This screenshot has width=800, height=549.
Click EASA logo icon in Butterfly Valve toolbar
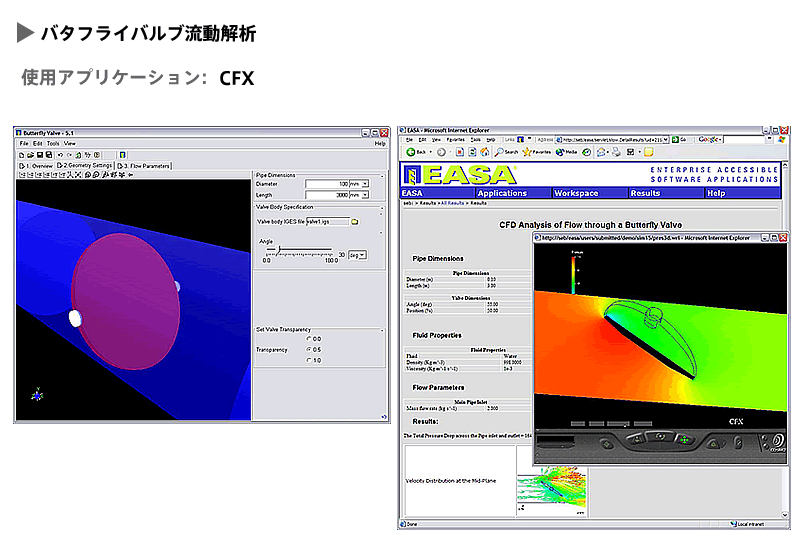coord(122,155)
